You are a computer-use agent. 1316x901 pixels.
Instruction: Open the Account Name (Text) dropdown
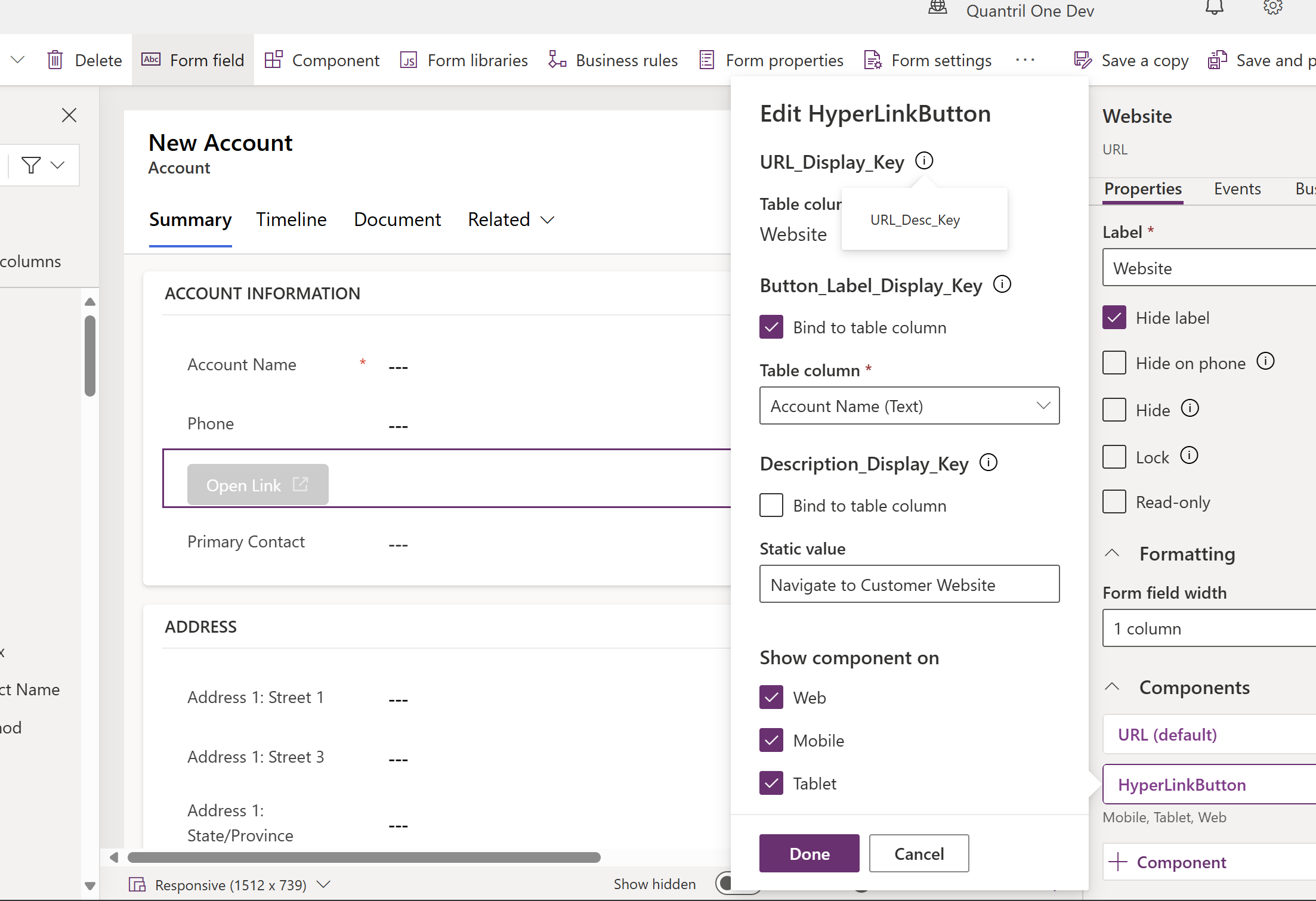pyautogui.click(x=909, y=406)
